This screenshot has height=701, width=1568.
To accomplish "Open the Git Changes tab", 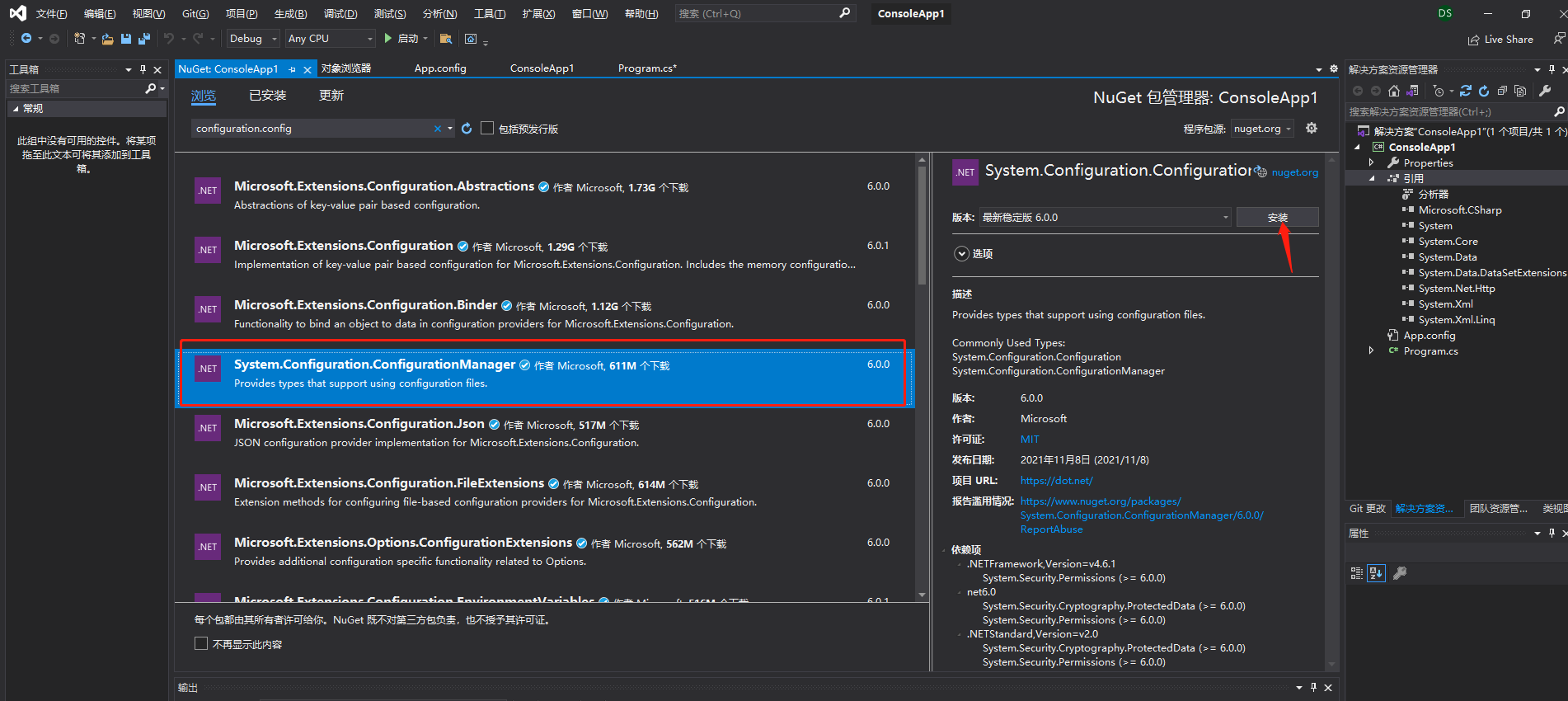I will click(x=1368, y=509).
